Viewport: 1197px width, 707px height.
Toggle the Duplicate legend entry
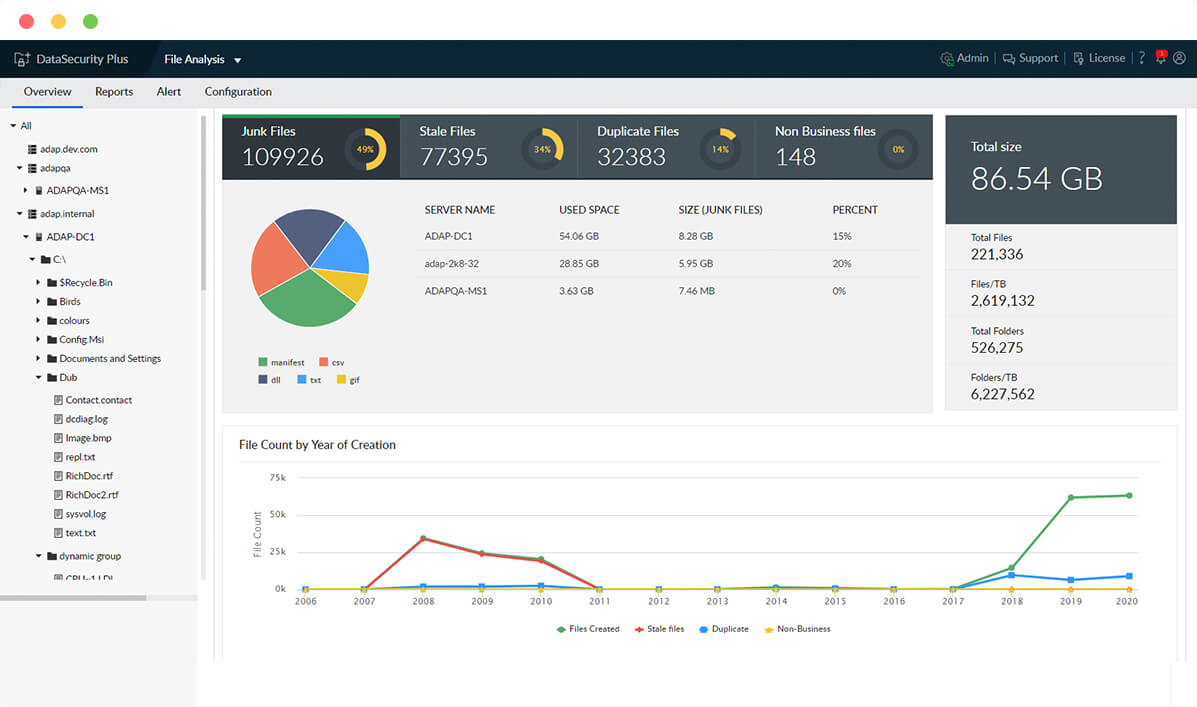tap(723, 628)
